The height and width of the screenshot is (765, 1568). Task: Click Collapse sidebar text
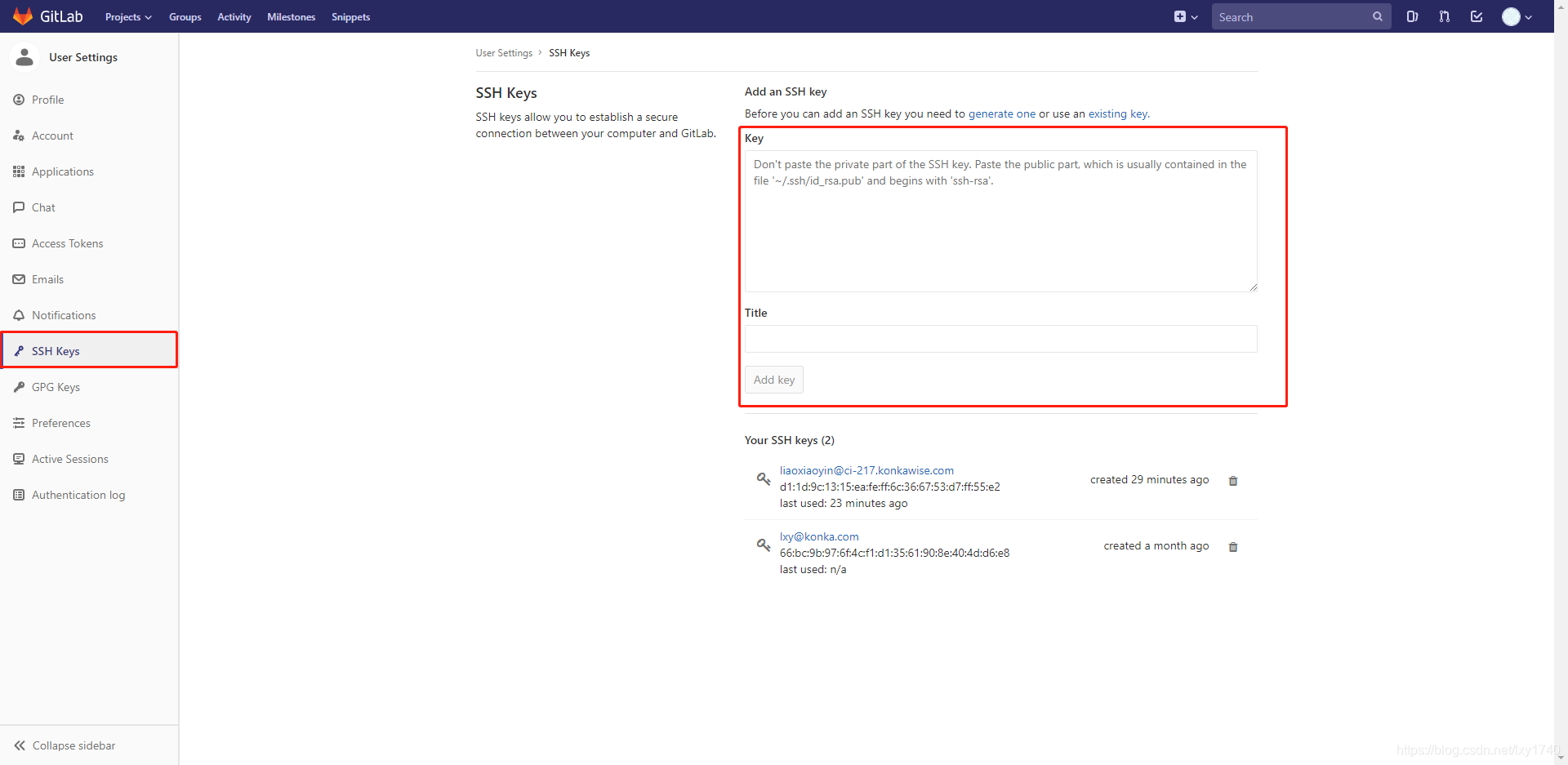(x=73, y=745)
